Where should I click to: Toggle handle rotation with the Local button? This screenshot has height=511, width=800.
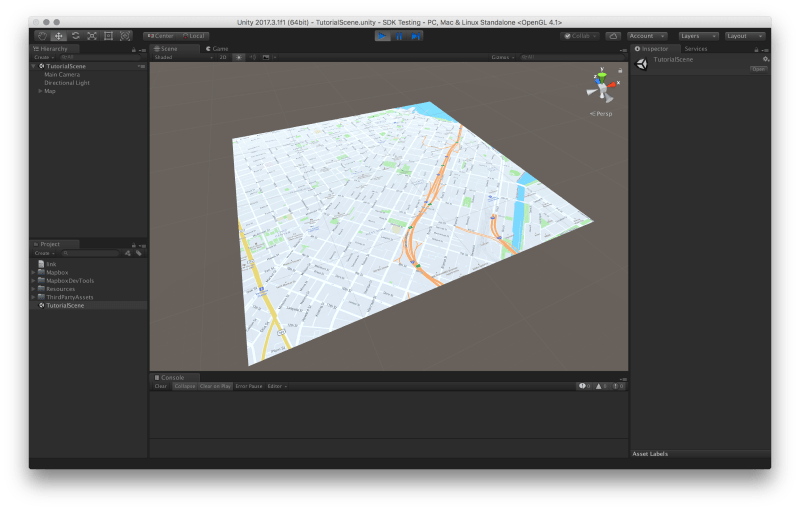[x=193, y=36]
